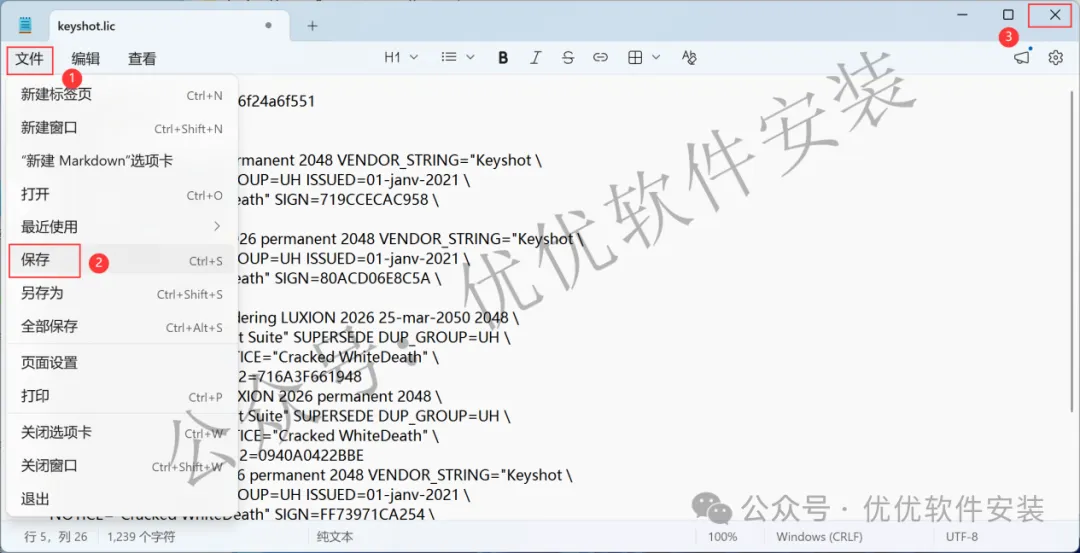Choose 另存为 from the menu
1080x553 pixels.
tap(122, 294)
